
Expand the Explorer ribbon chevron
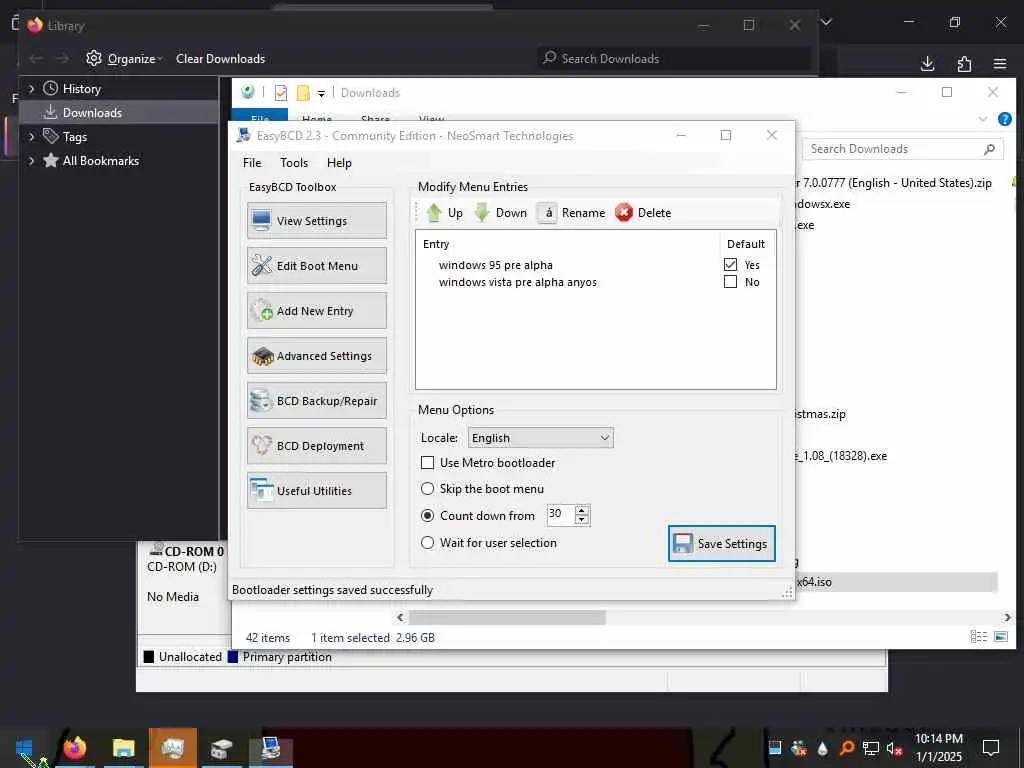(983, 119)
